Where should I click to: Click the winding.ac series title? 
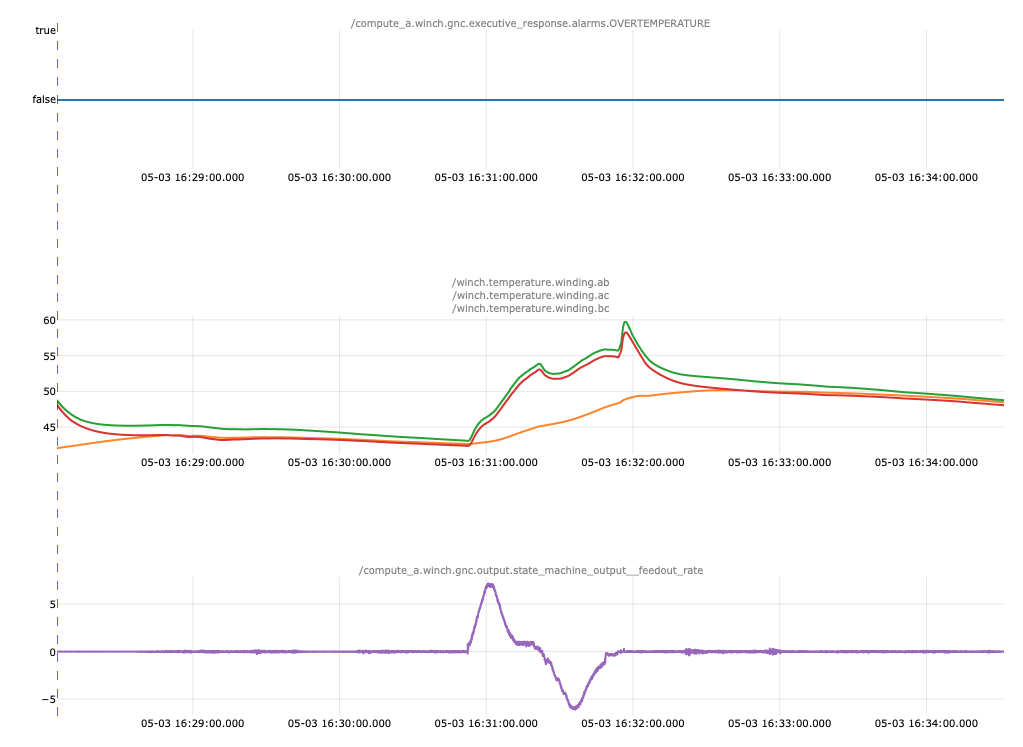click(530, 296)
